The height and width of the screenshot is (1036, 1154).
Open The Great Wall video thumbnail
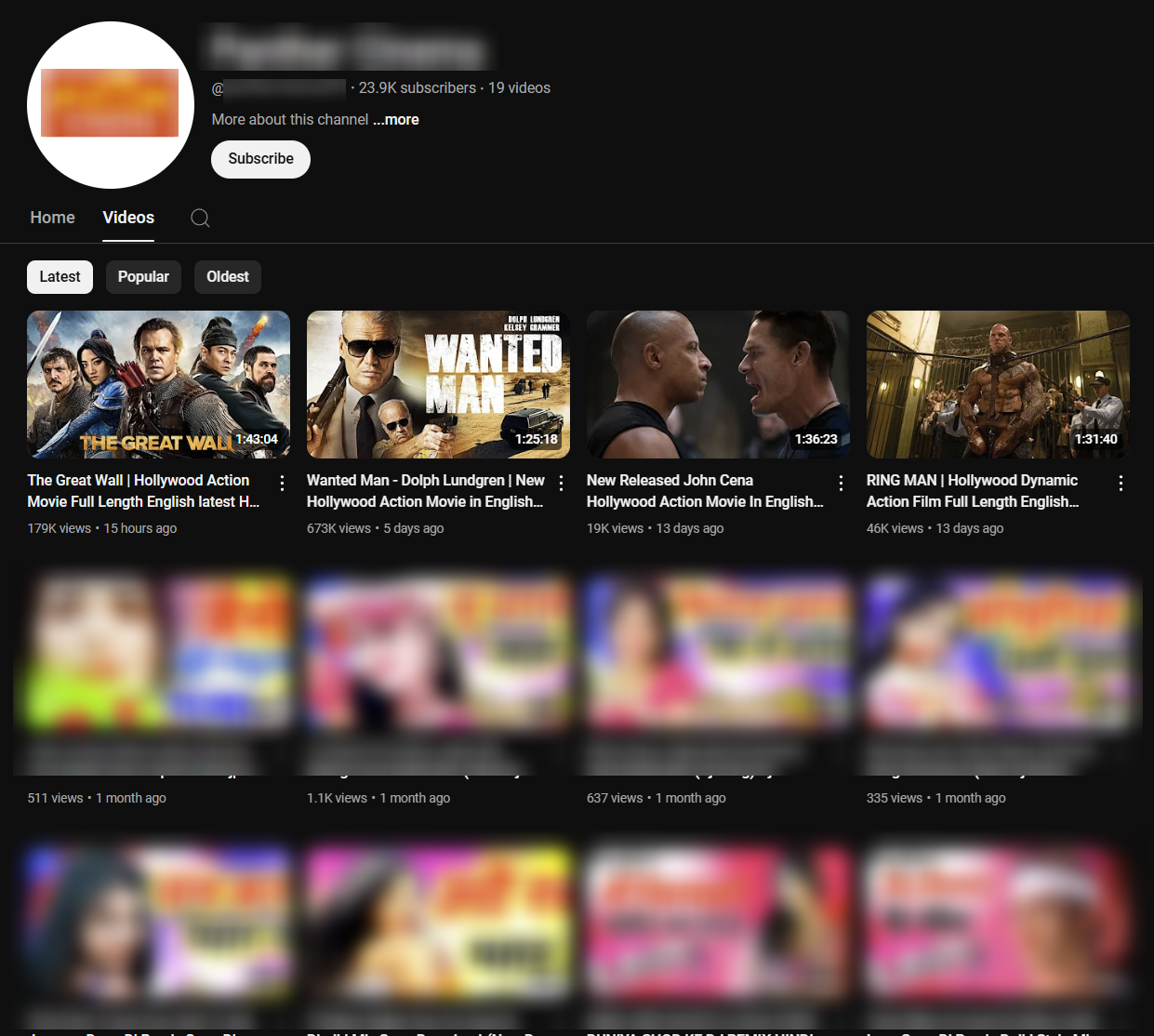158,384
